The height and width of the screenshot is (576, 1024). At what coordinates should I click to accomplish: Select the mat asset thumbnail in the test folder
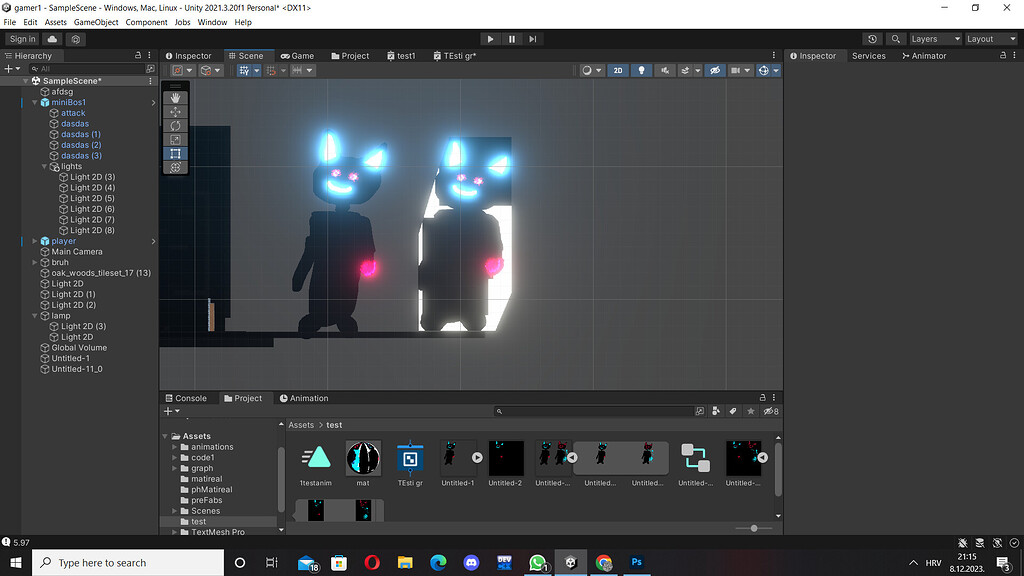362,458
